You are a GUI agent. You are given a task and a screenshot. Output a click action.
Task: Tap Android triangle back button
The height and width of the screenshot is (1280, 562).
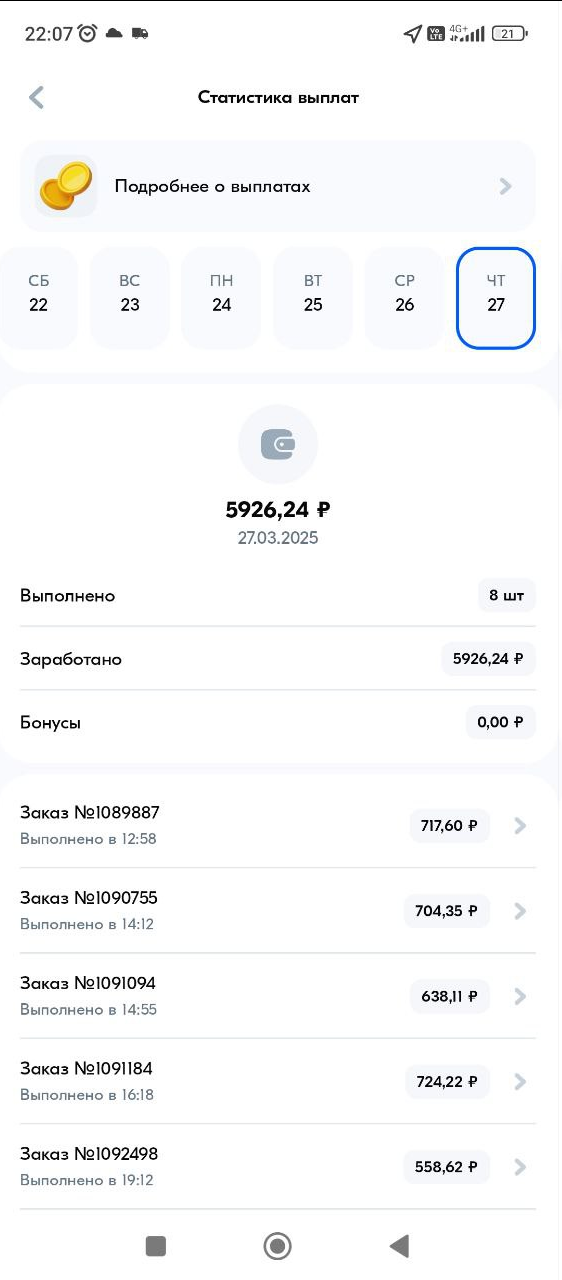[399, 1245]
